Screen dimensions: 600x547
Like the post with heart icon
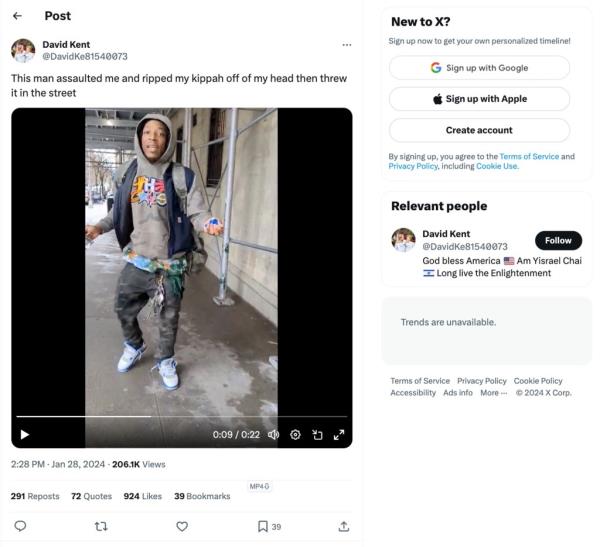click(x=182, y=526)
